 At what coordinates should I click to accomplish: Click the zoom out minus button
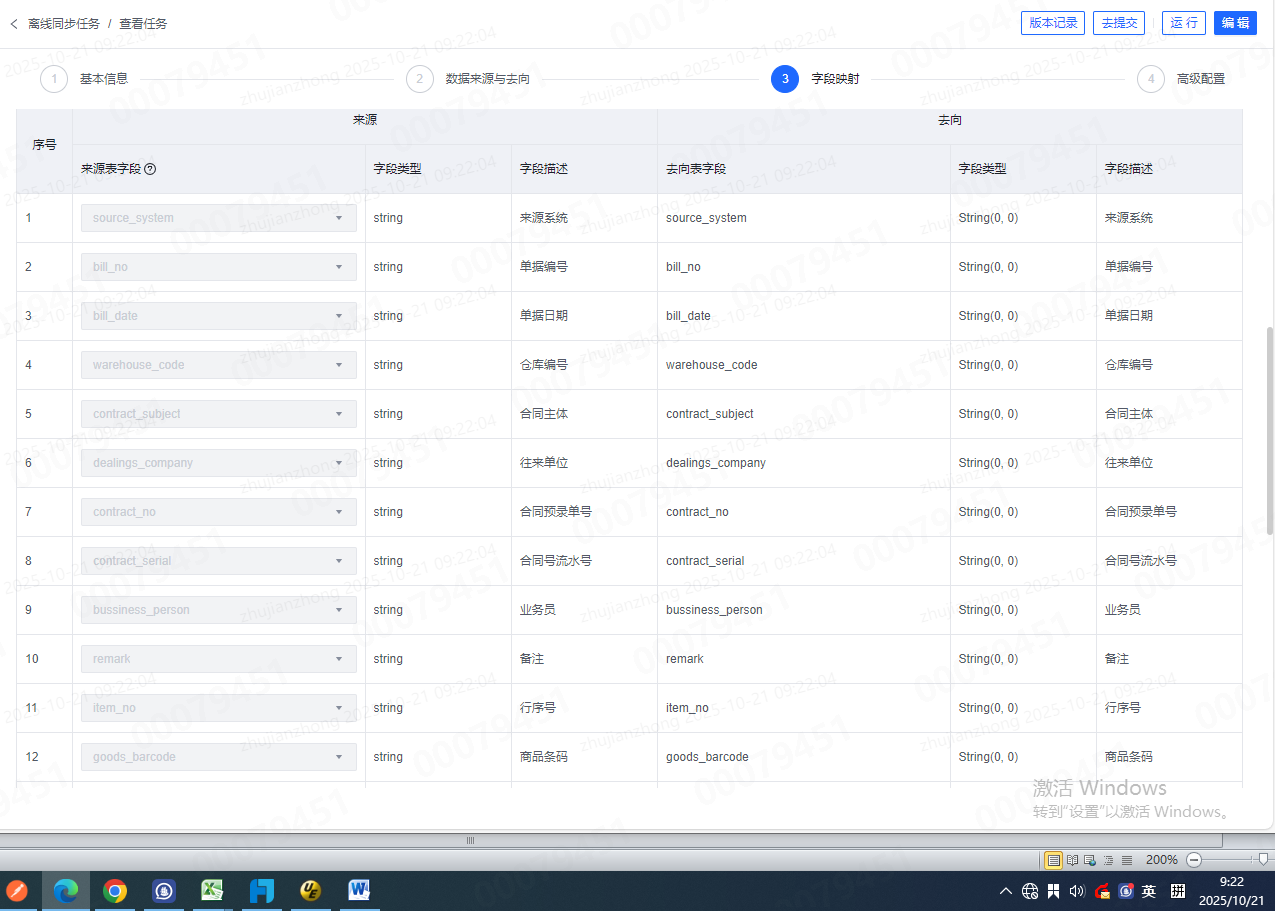1193,860
